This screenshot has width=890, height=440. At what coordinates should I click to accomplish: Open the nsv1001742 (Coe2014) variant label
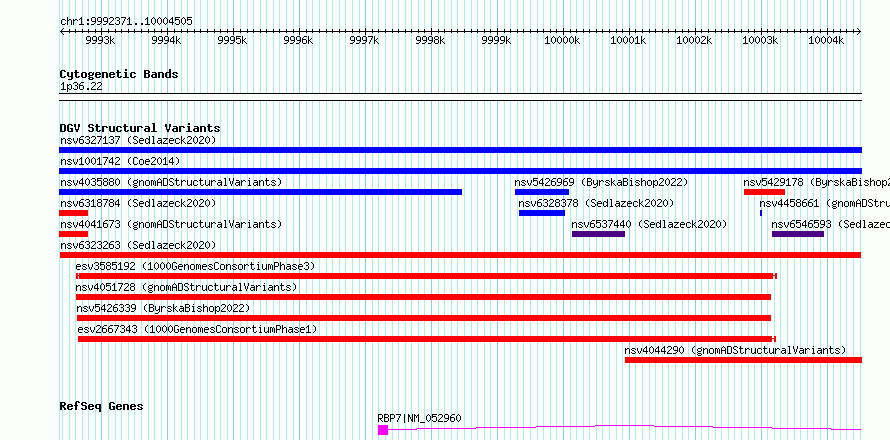(x=120, y=161)
